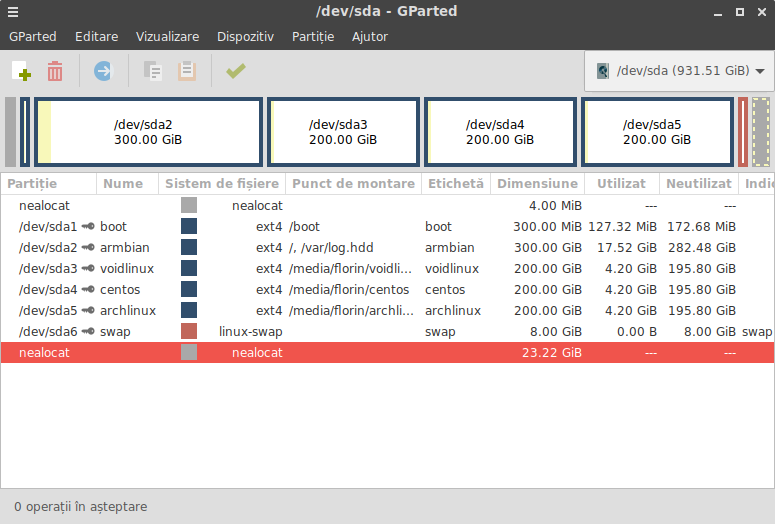Click the New partition toolbar icon
The image size is (775, 524).
click(x=21, y=71)
